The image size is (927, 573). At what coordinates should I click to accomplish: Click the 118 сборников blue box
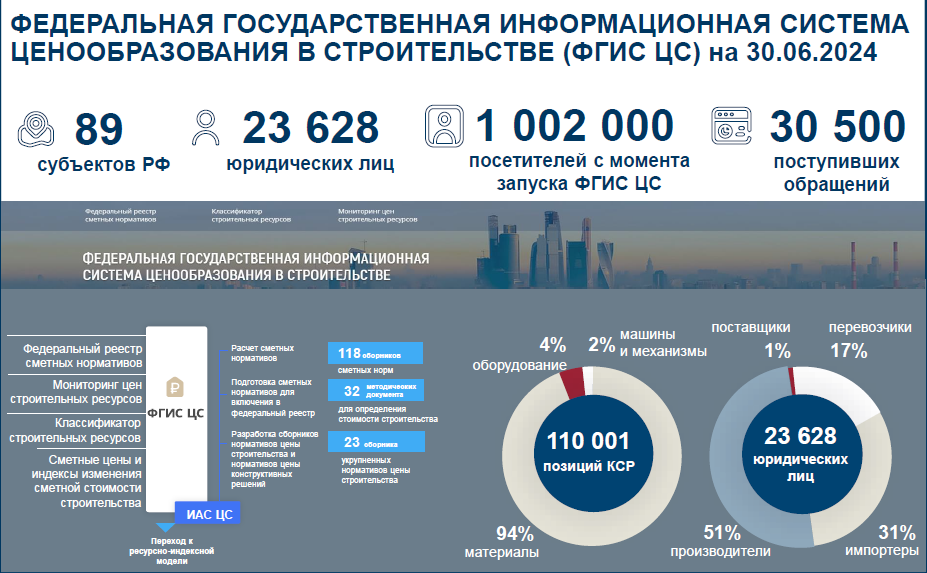tap(375, 354)
